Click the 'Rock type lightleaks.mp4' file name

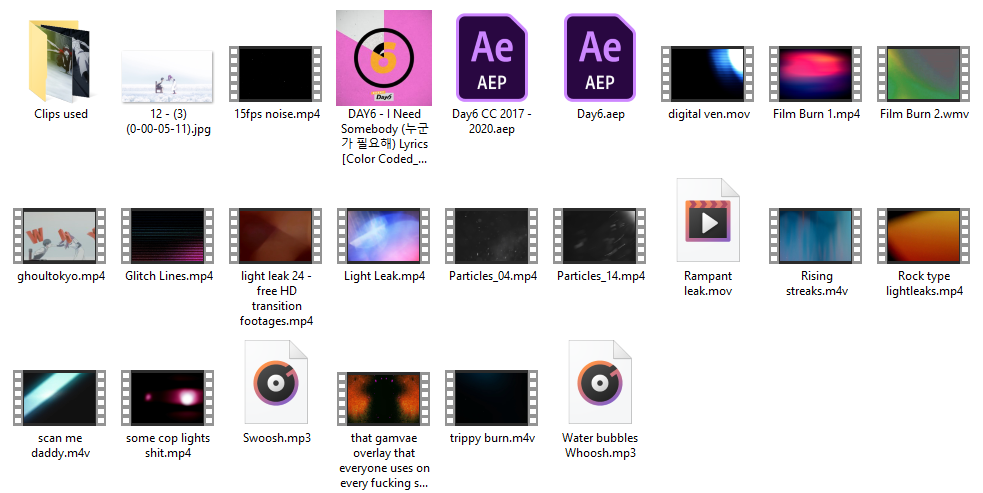pyautogui.click(x=924, y=284)
